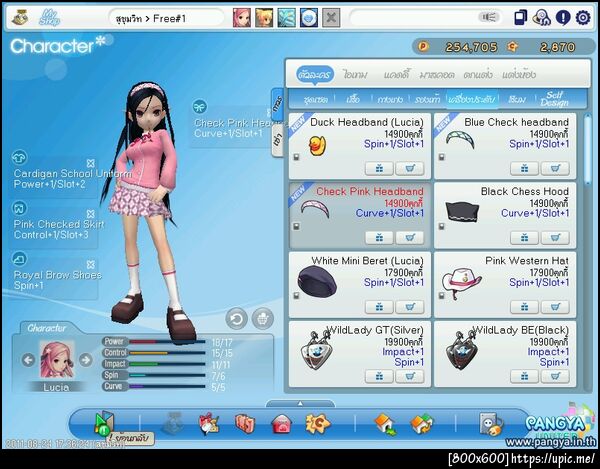
Task: Open the เสื้อ sub-tab
Action: pyautogui.click(x=352, y=99)
